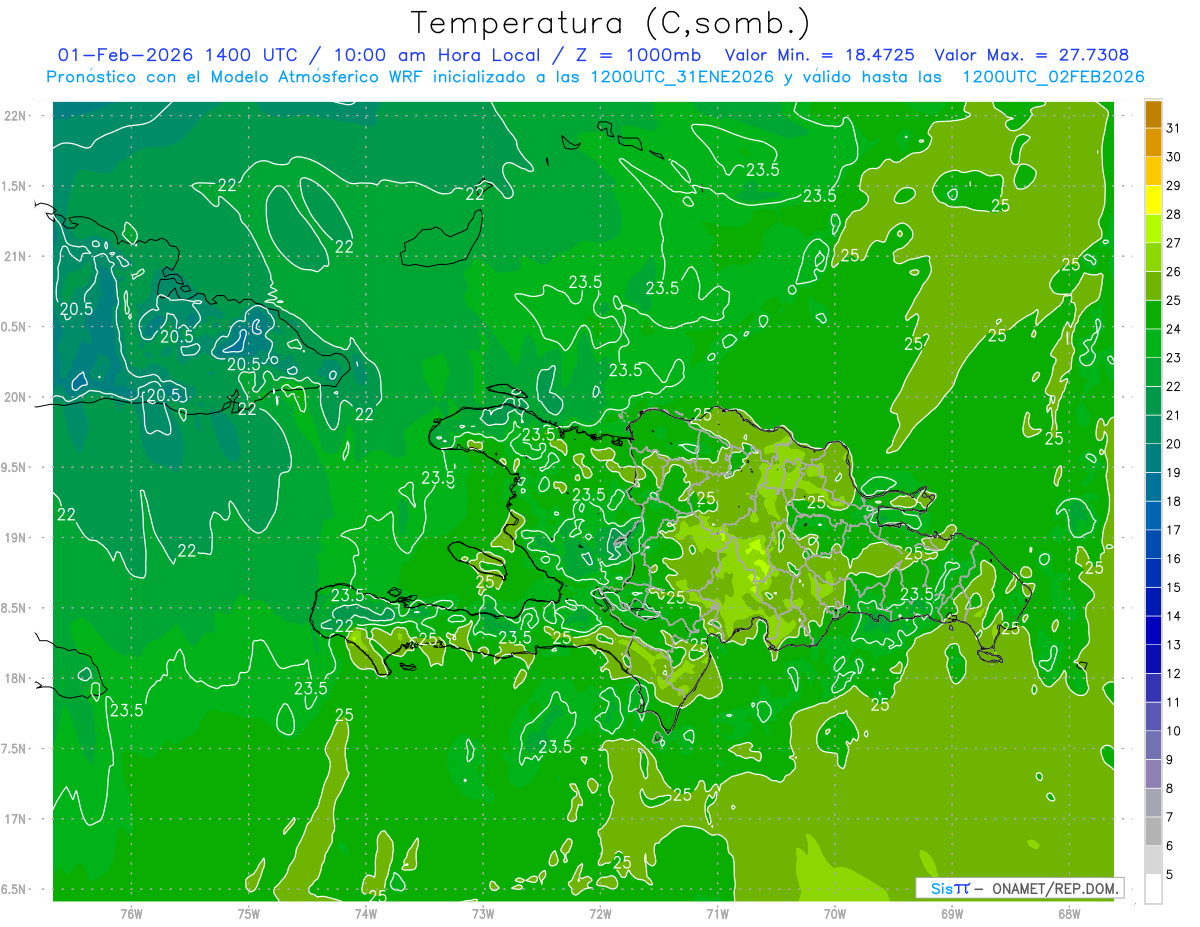Click the title "Temperatura (C,somb.)"
This screenshot has height=927, width=1200.
click(x=610, y=24)
